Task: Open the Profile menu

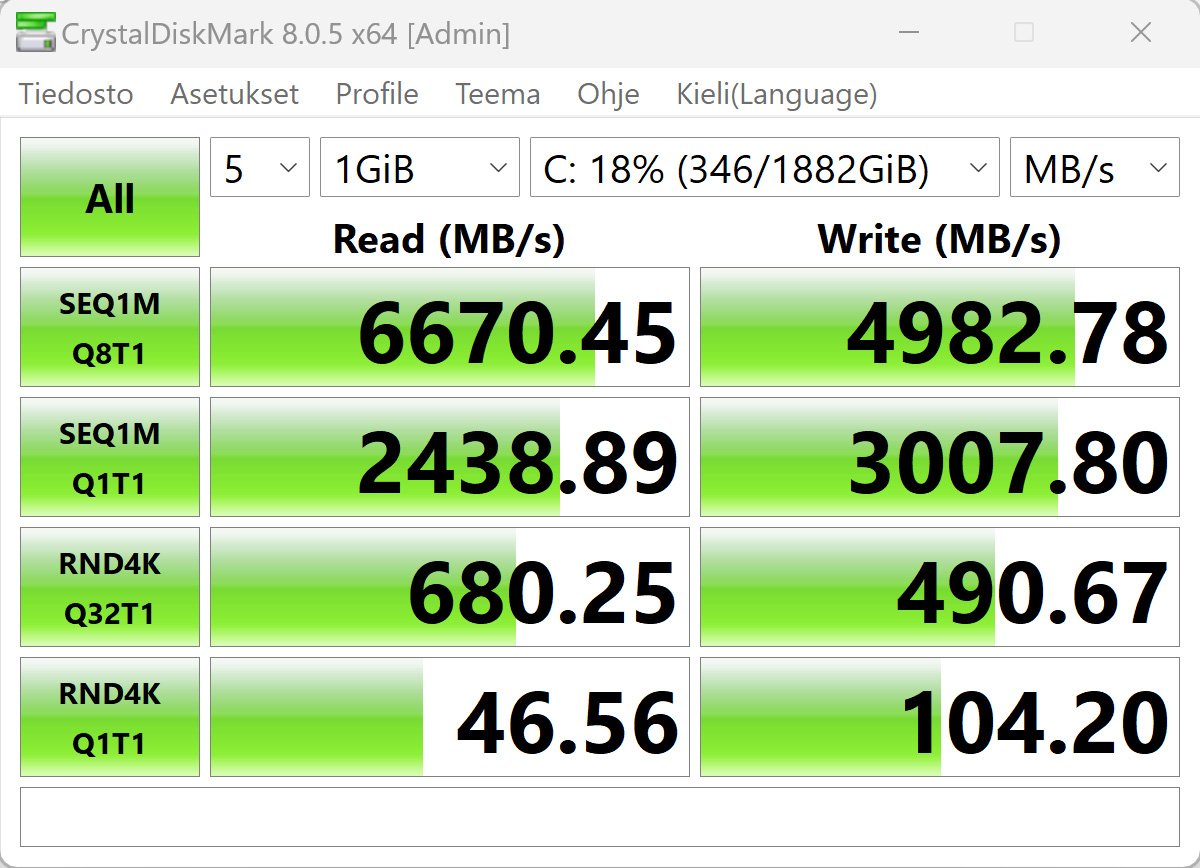Action: coord(377,95)
